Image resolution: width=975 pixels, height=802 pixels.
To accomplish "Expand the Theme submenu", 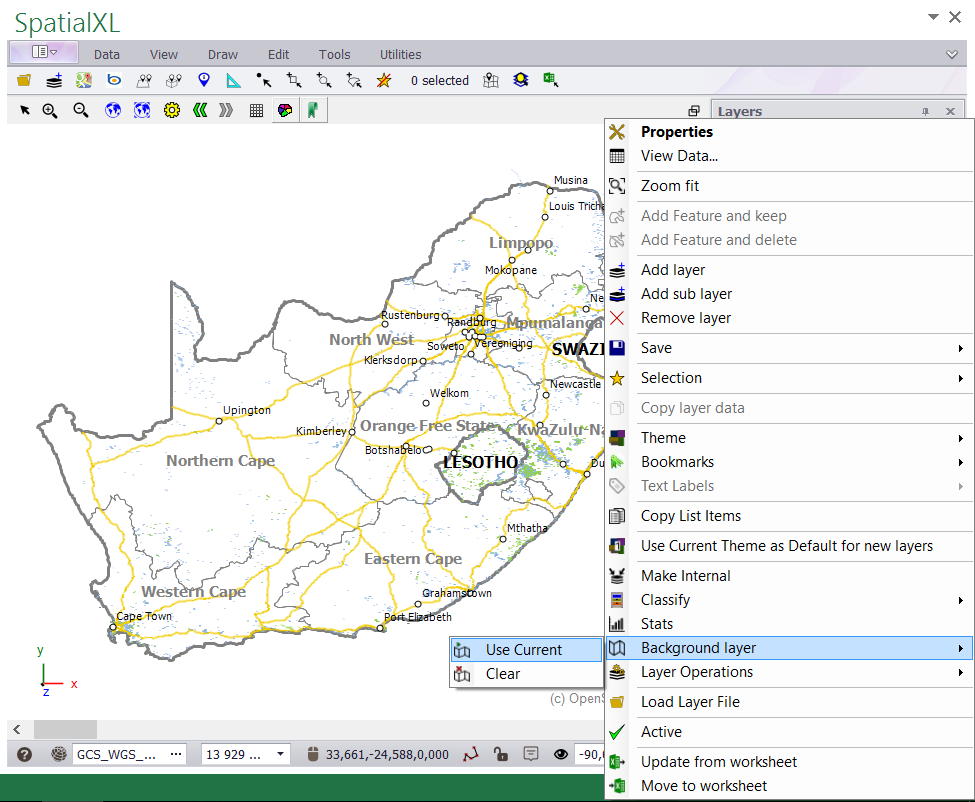I will click(x=663, y=438).
